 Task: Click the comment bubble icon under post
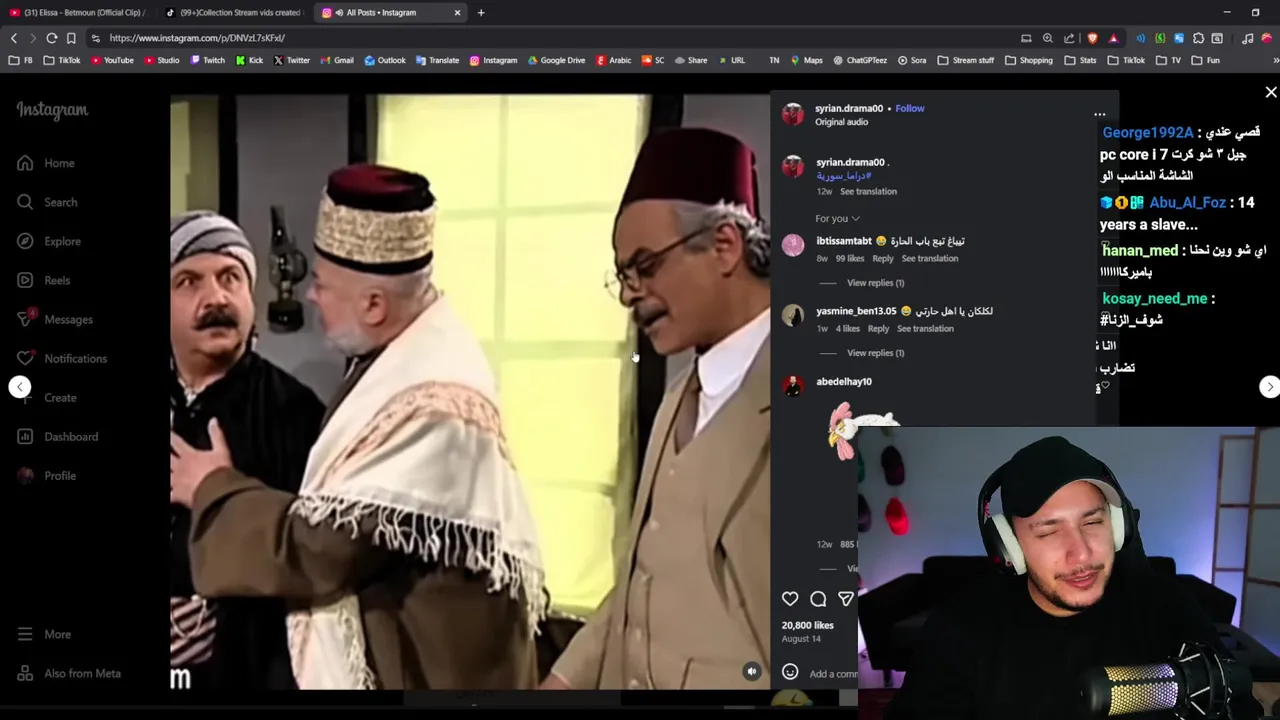818,599
